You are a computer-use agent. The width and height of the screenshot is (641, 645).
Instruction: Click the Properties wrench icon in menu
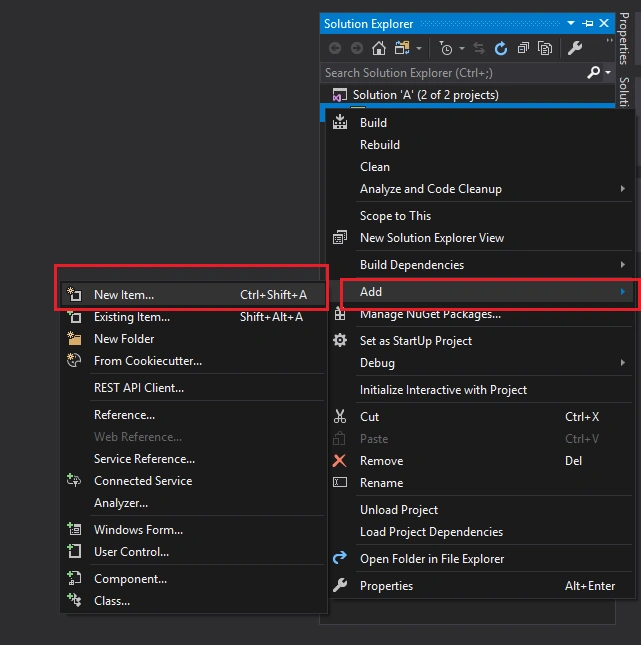point(340,585)
